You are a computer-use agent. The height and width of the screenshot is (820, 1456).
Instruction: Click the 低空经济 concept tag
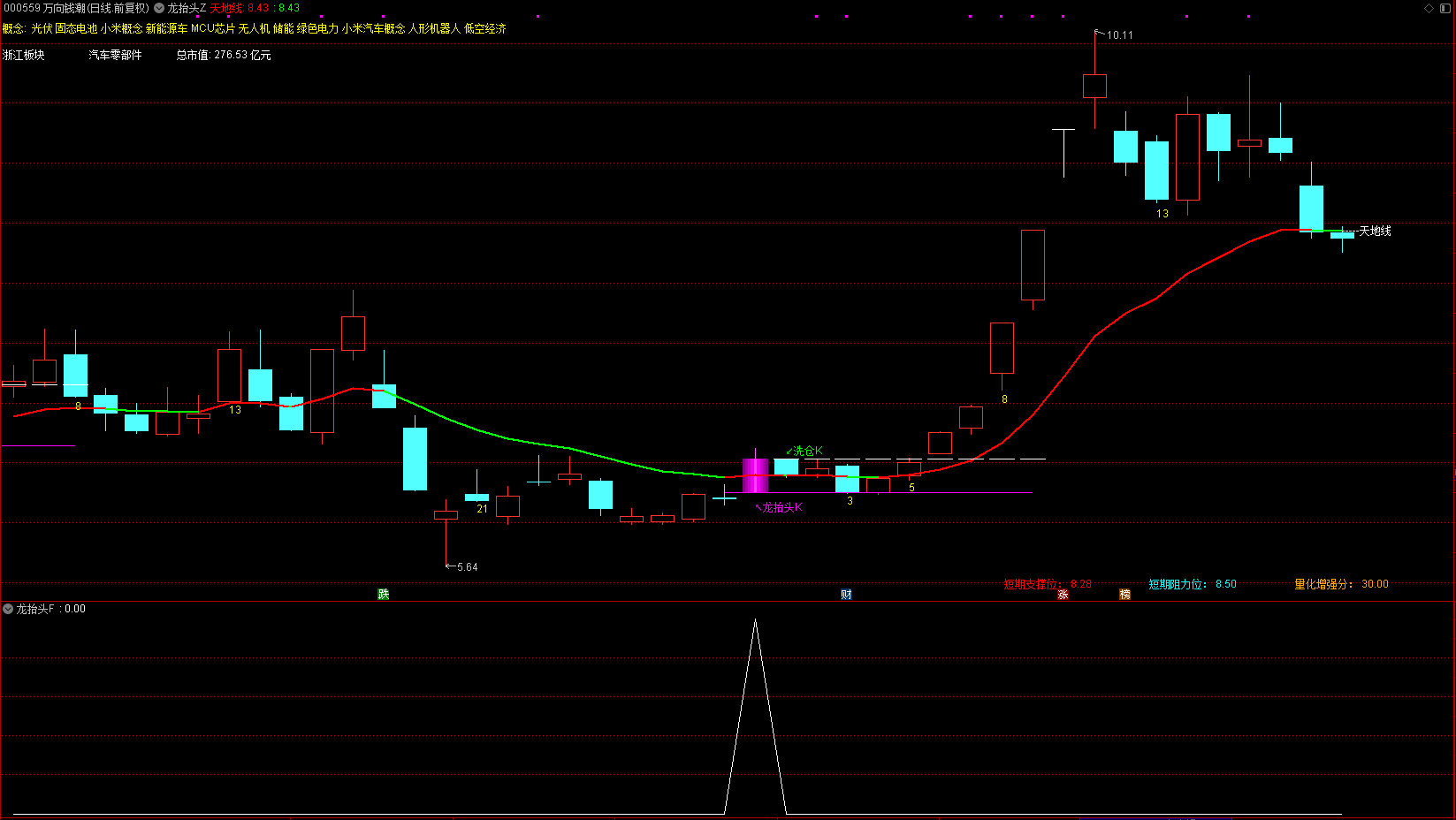pyautogui.click(x=485, y=29)
